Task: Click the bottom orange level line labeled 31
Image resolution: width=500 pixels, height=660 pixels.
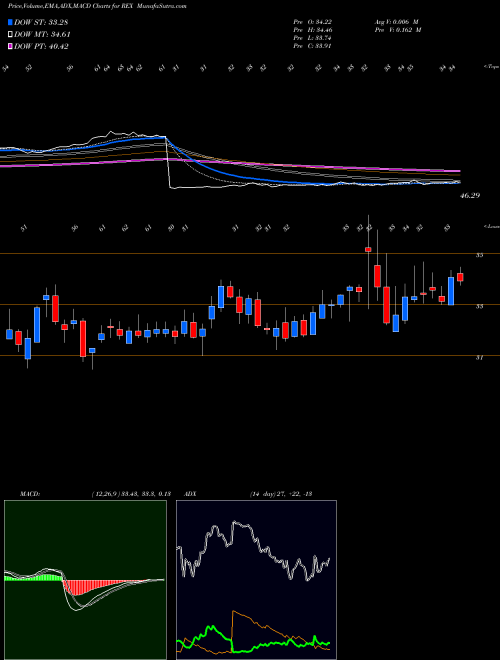Action: click(x=250, y=356)
